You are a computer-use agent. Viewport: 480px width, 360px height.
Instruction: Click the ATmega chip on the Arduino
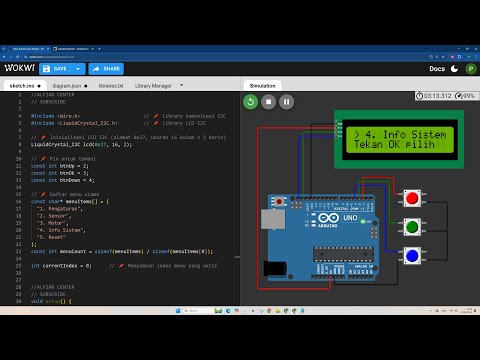(x=343, y=255)
